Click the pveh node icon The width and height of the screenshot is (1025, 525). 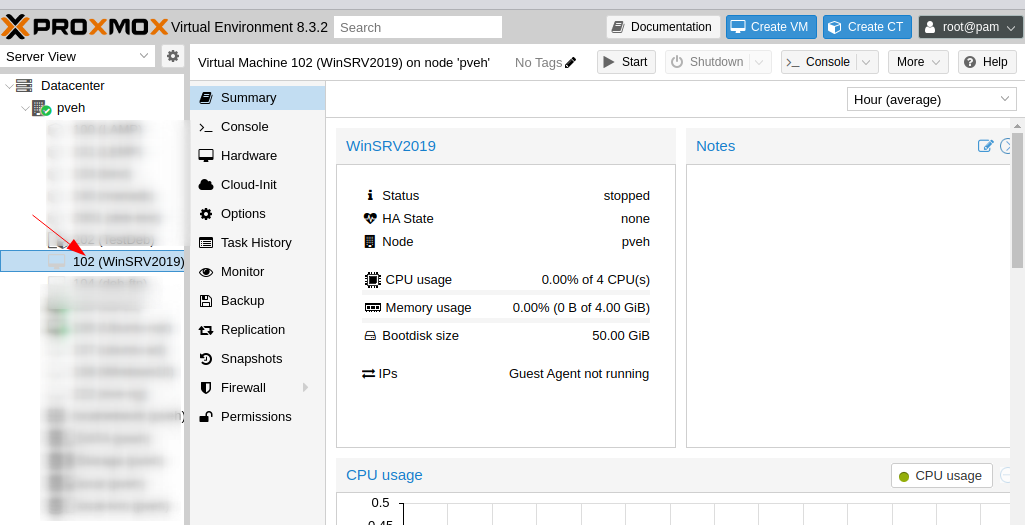pos(41,108)
